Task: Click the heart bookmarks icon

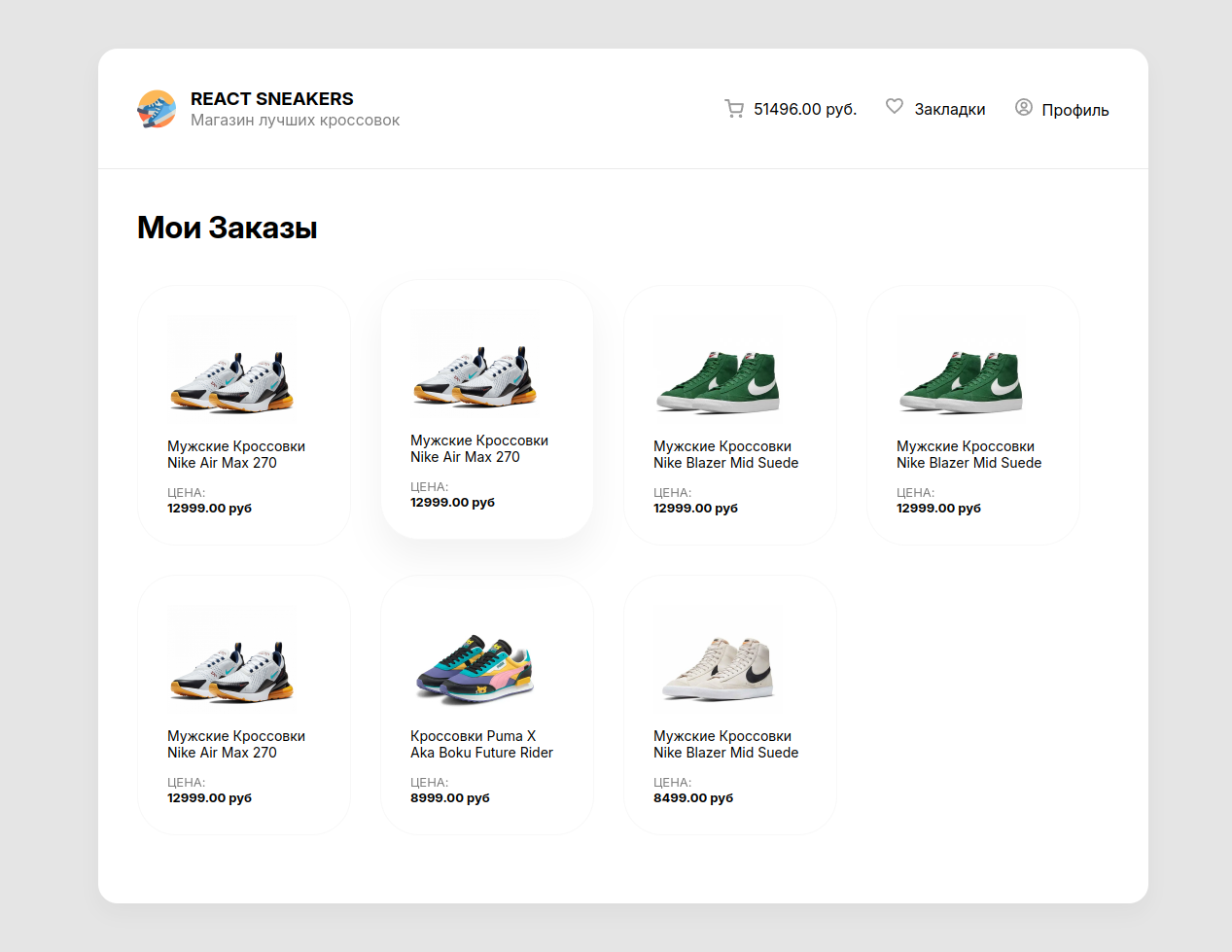Action: 895,106
